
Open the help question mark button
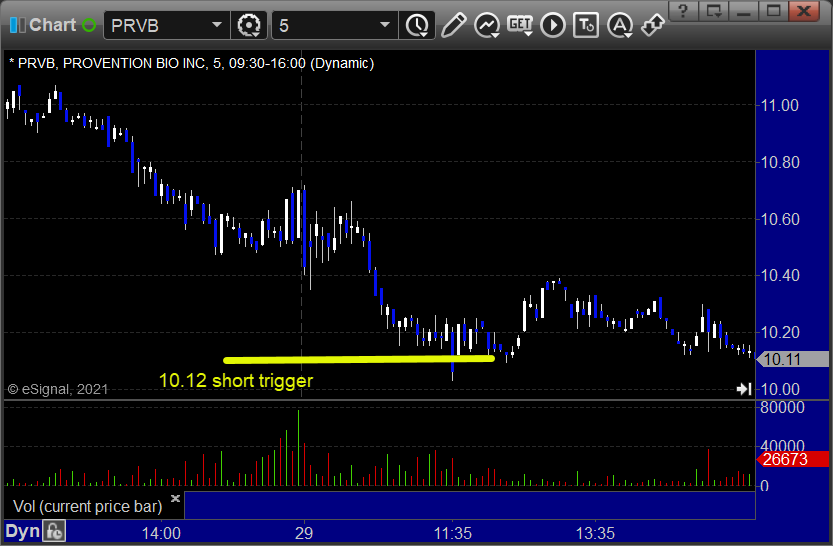click(683, 10)
